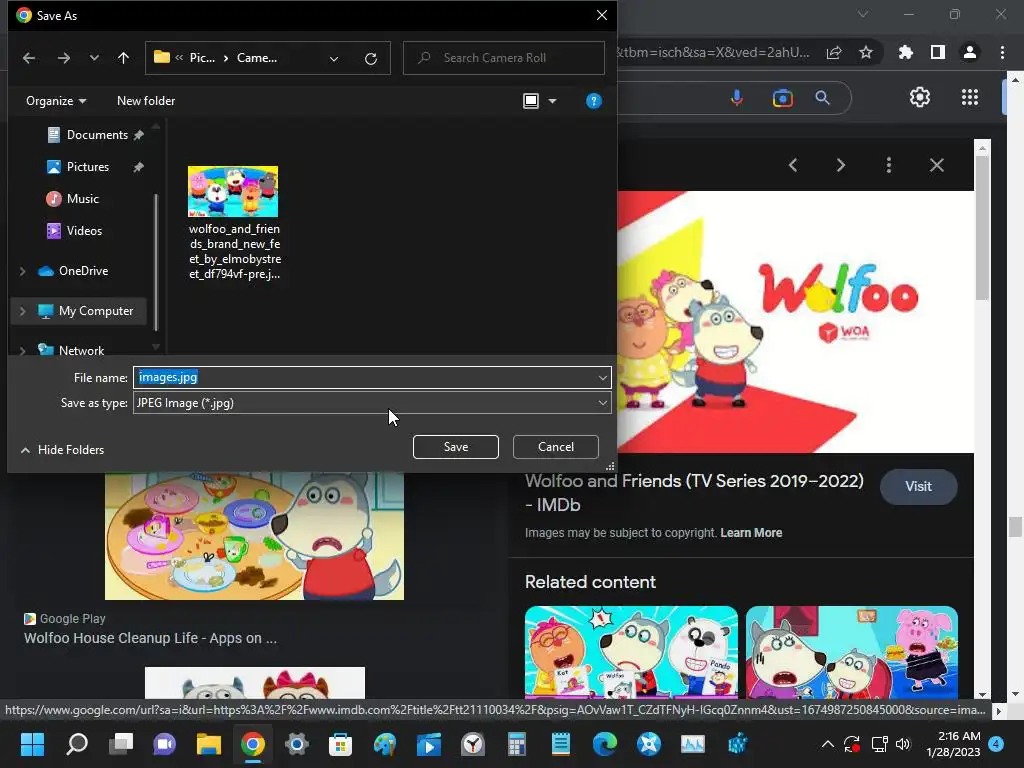1024x768 pixels.
Task: Change the view layout icon
Action: pos(531,101)
